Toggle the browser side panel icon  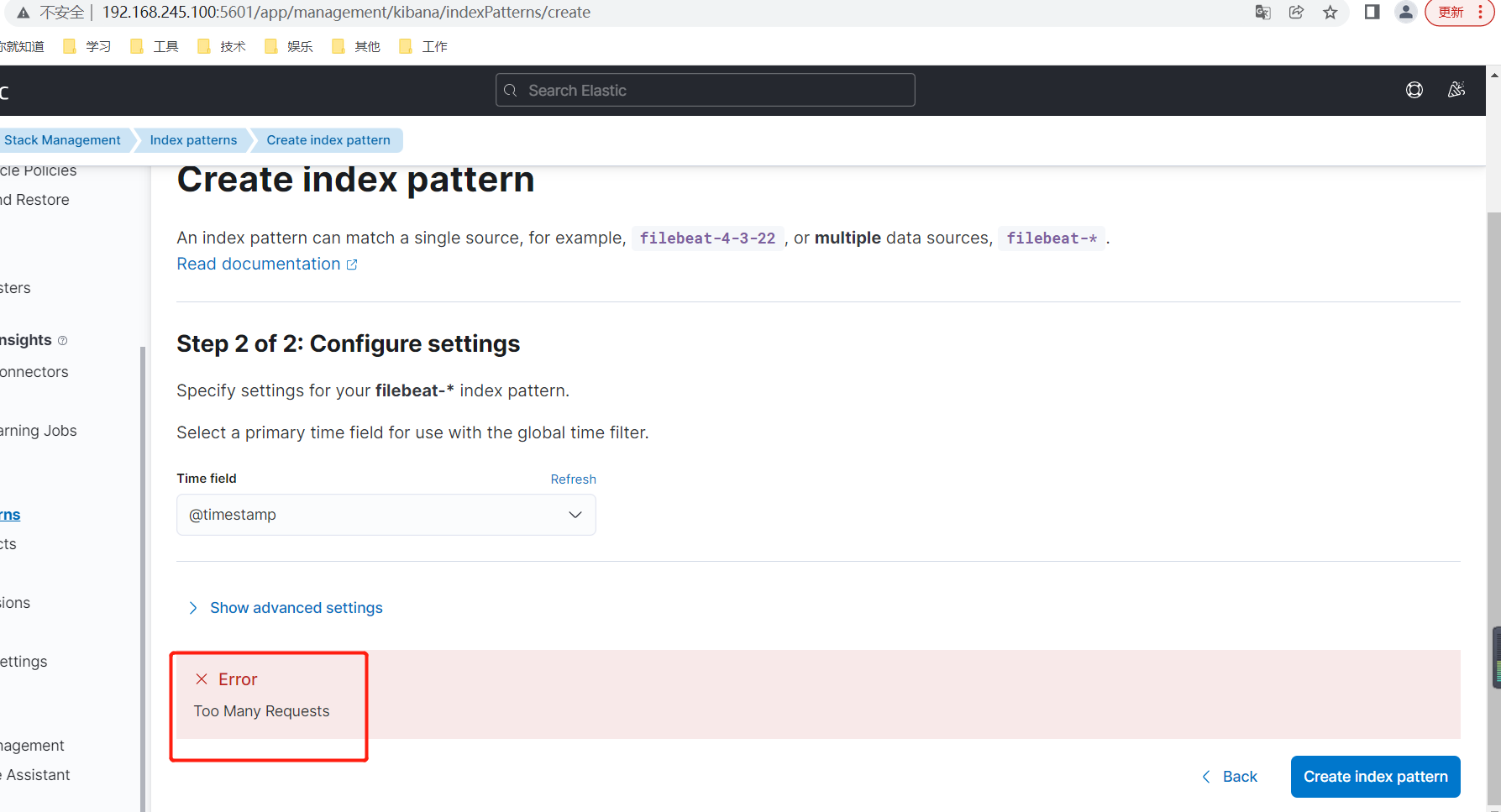coord(1372,13)
